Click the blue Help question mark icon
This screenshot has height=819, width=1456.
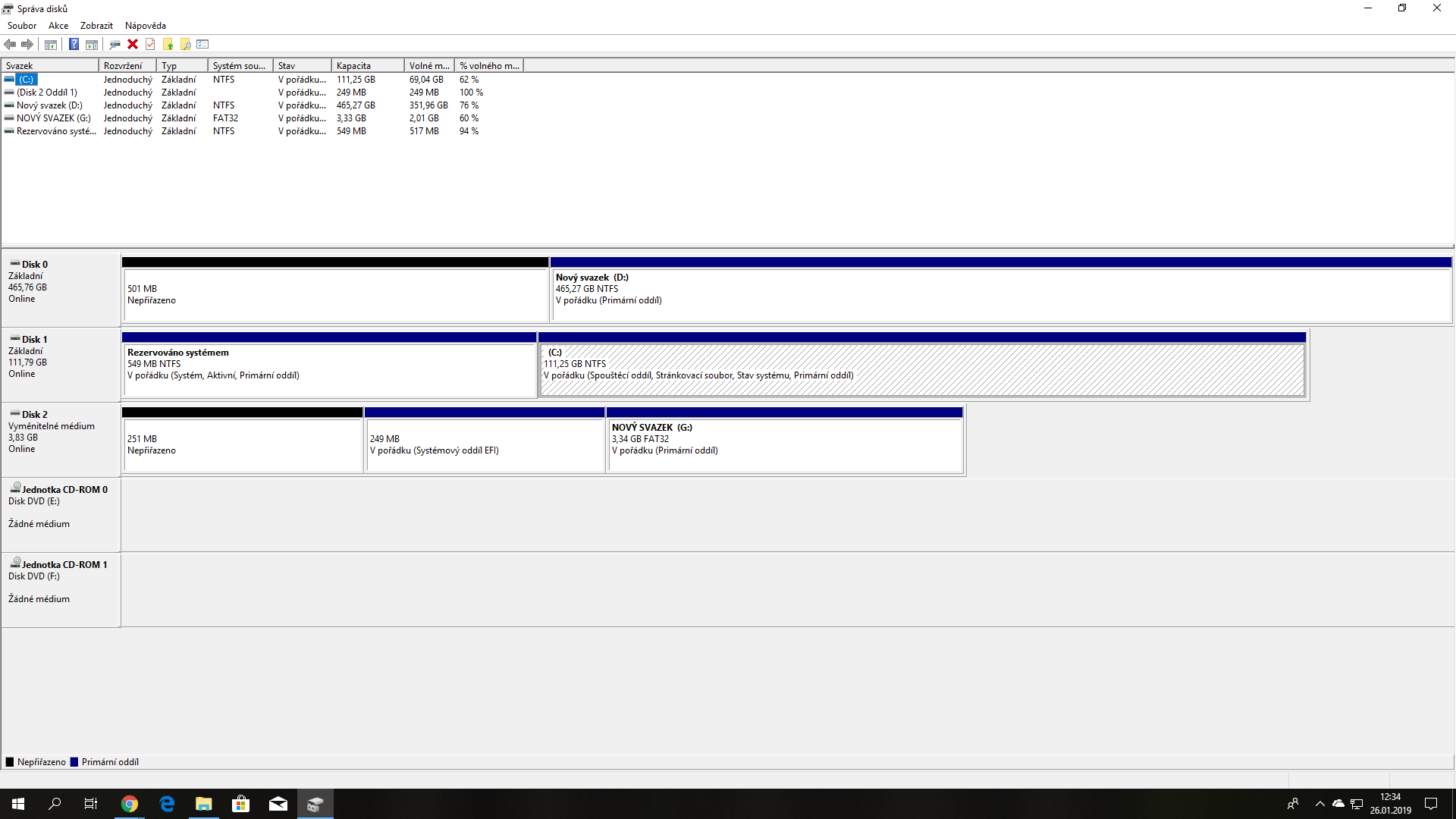point(74,44)
